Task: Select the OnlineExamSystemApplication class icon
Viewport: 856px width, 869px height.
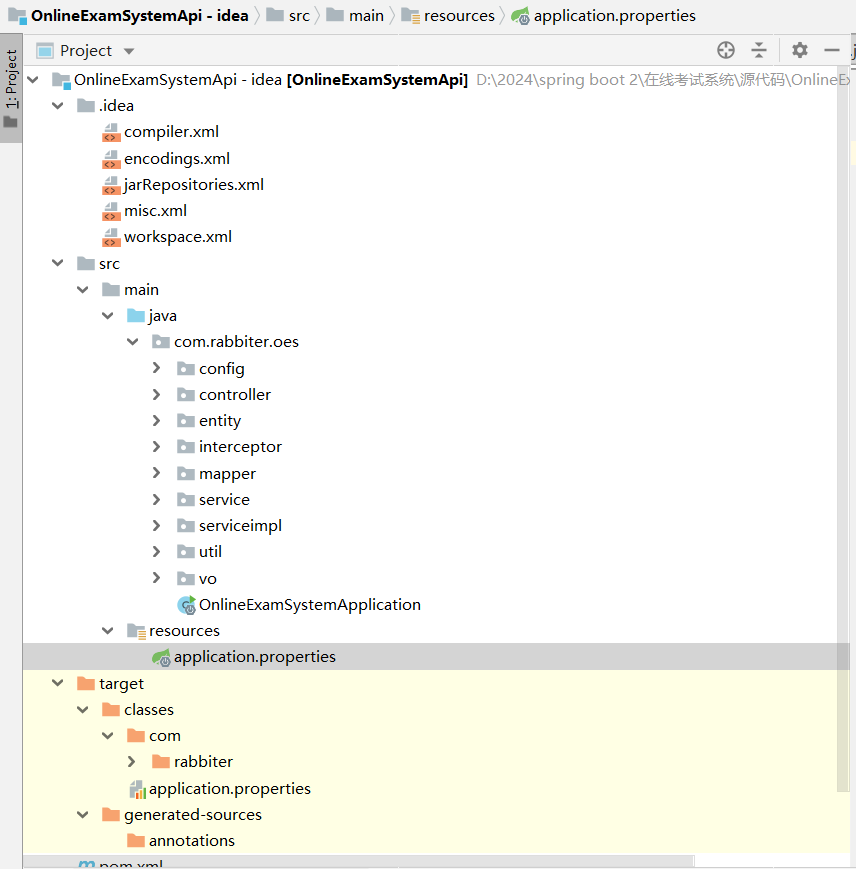Action: [187, 605]
